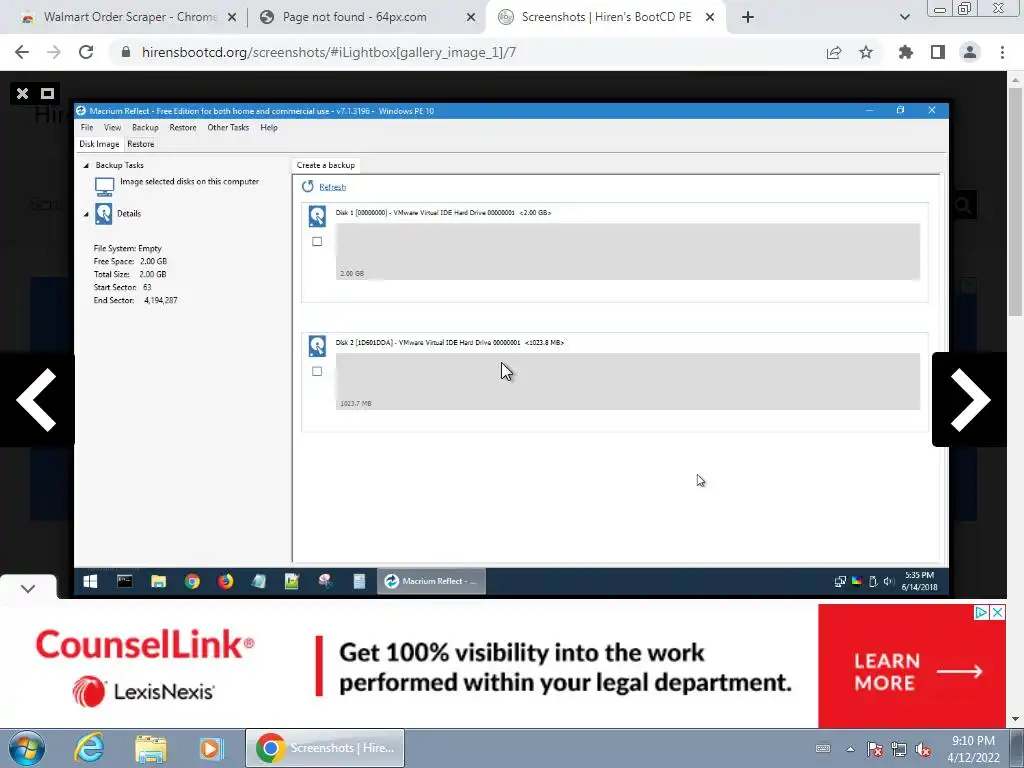Reload the page in Chrome

(86, 52)
